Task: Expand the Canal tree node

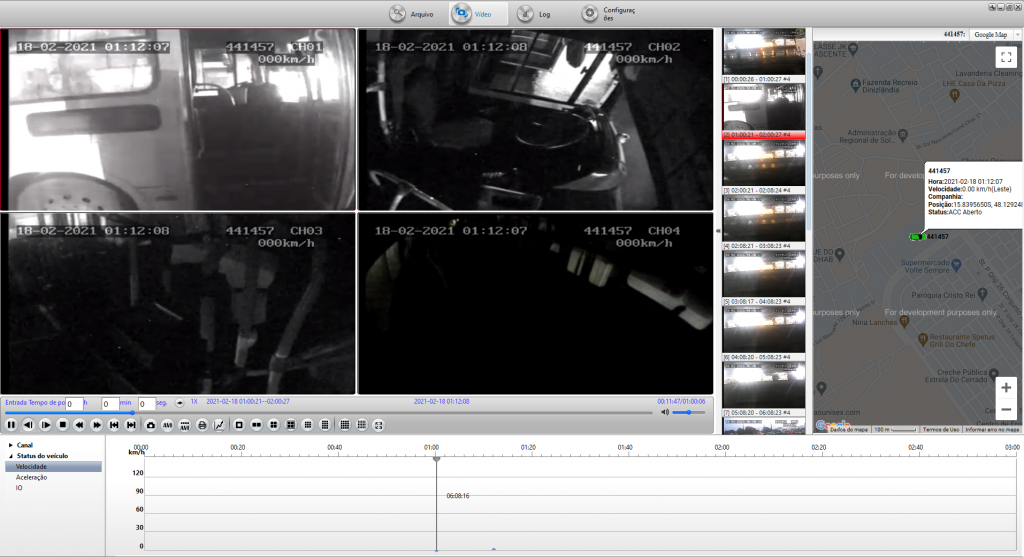Action: [11, 445]
